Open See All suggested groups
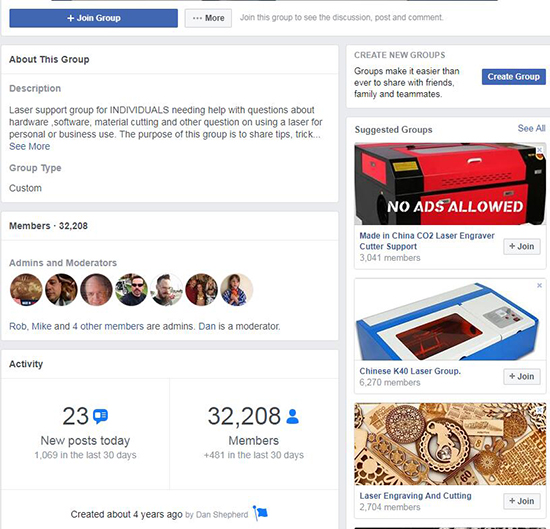The image size is (550, 529). click(x=531, y=128)
